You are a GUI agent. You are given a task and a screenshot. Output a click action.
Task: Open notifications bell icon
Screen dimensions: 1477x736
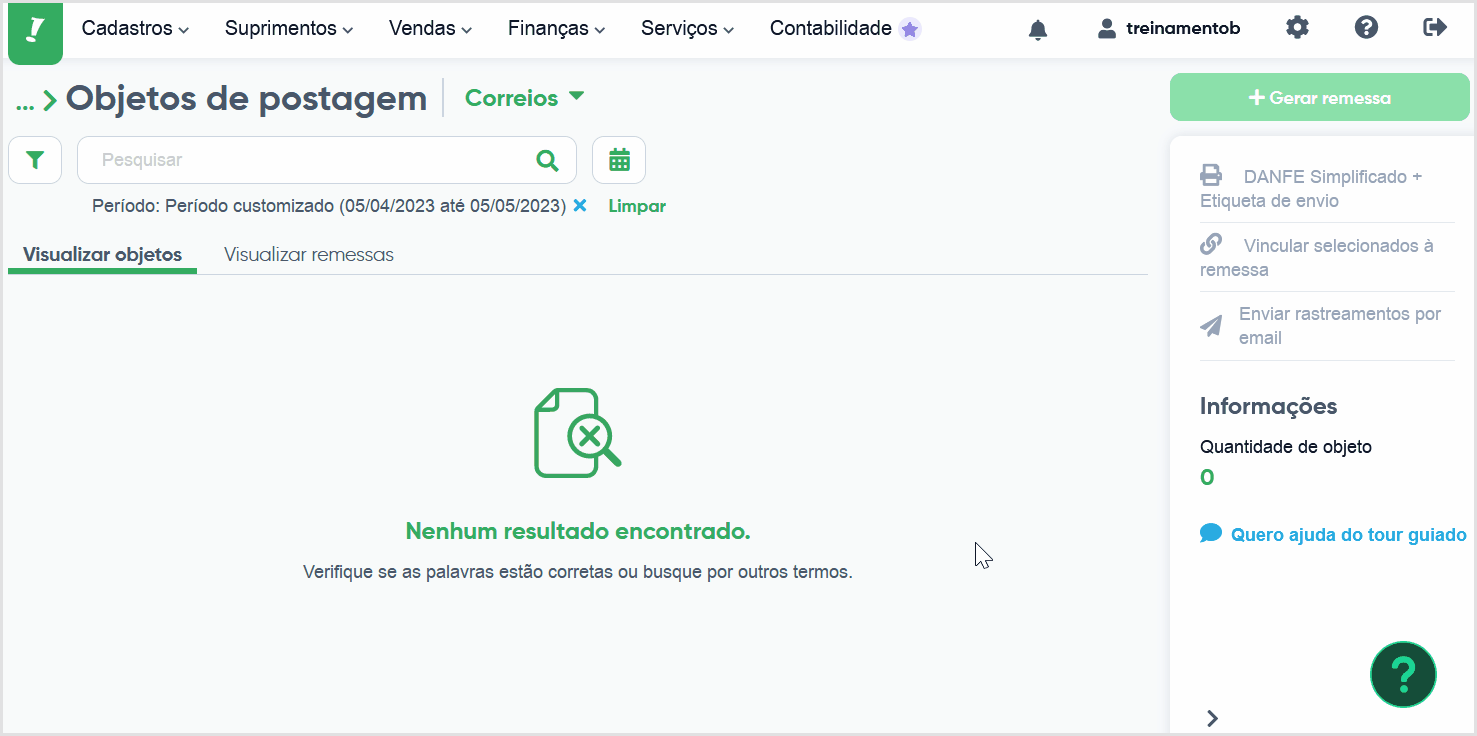[1038, 29]
